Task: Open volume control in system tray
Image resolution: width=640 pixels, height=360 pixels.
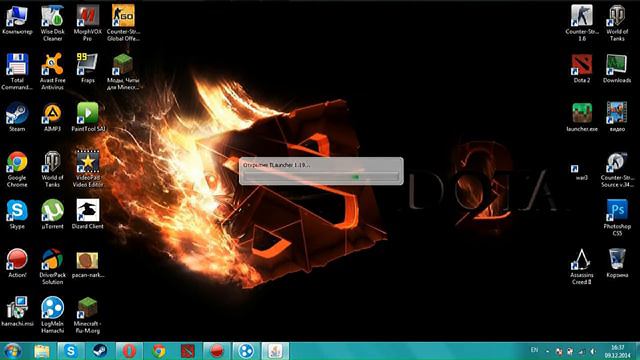Action: point(593,351)
